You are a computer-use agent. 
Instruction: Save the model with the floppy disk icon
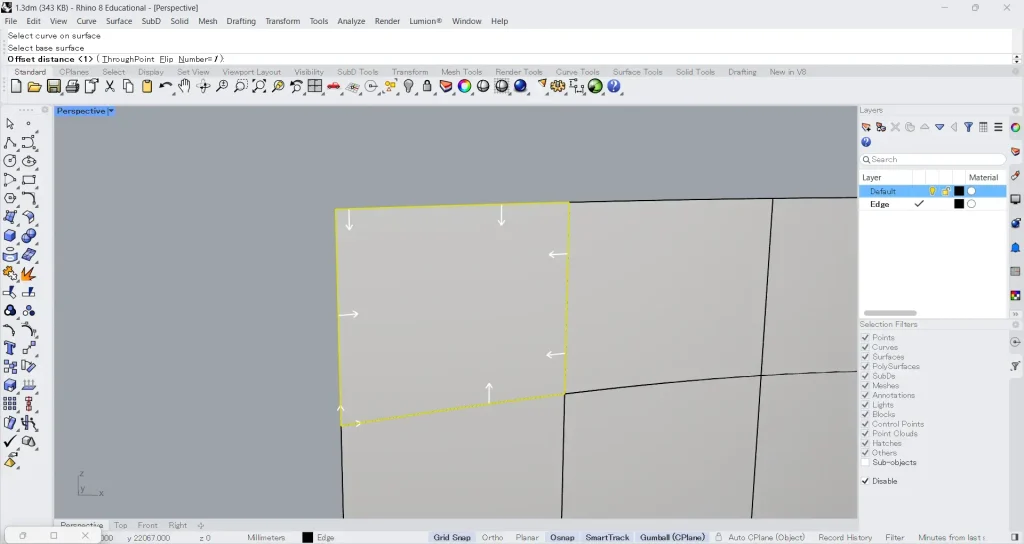click(54, 86)
